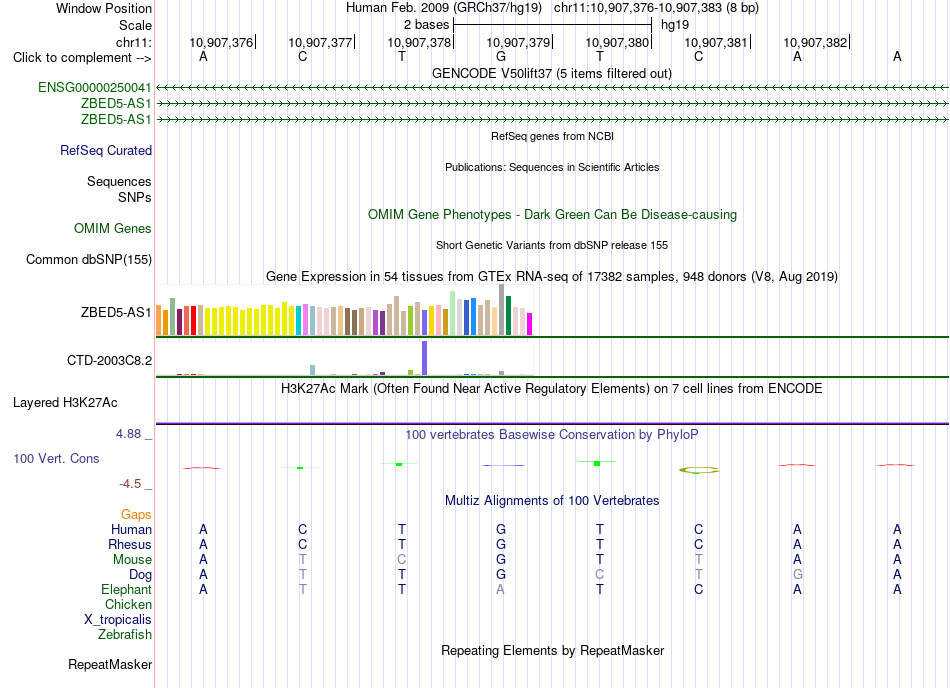
Task: Click 'Repeating Elements by RepeatMasker' title
Action: tap(553, 650)
